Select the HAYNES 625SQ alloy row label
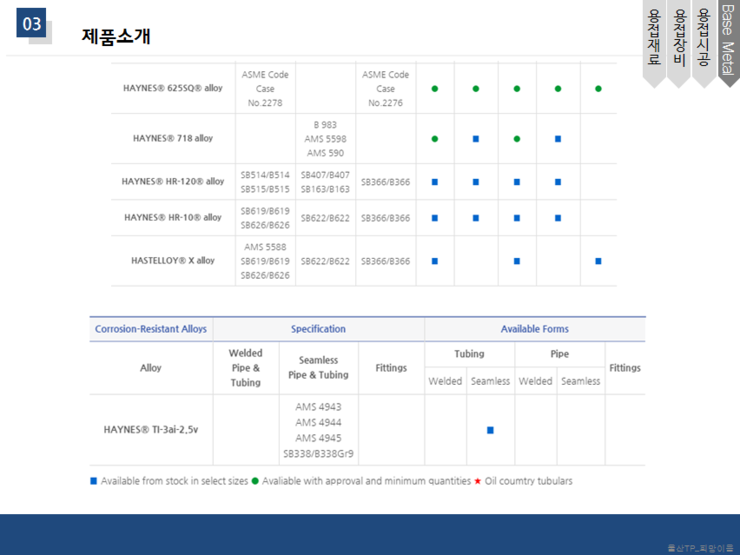This screenshot has height=555, width=740. click(x=173, y=88)
